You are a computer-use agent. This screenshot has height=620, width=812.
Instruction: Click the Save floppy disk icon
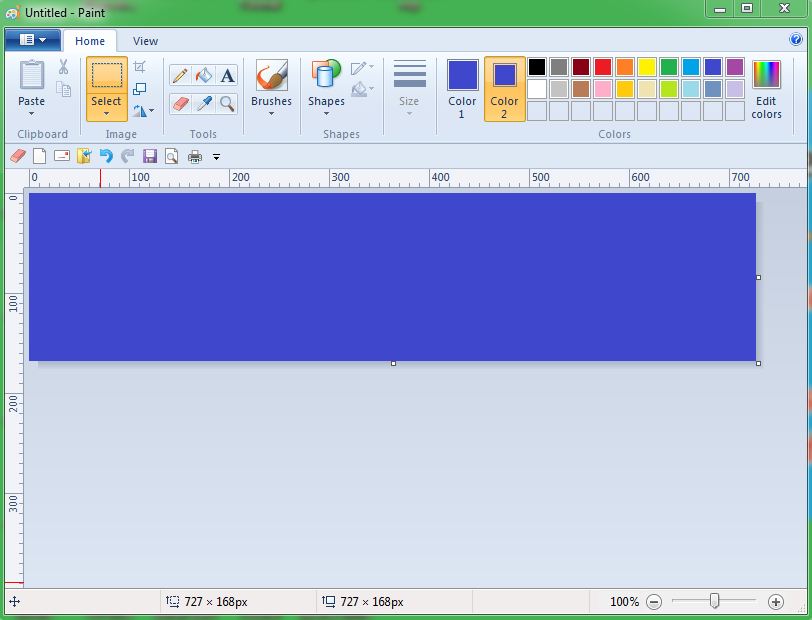point(150,156)
